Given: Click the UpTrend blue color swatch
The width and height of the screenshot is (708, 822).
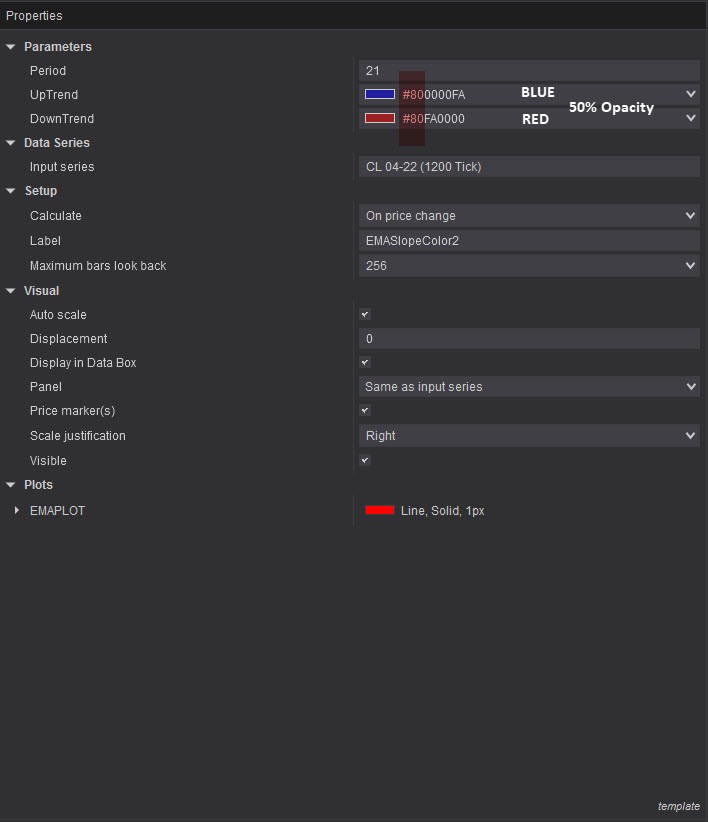Looking at the screenshot, I should (x=380, y=95).
